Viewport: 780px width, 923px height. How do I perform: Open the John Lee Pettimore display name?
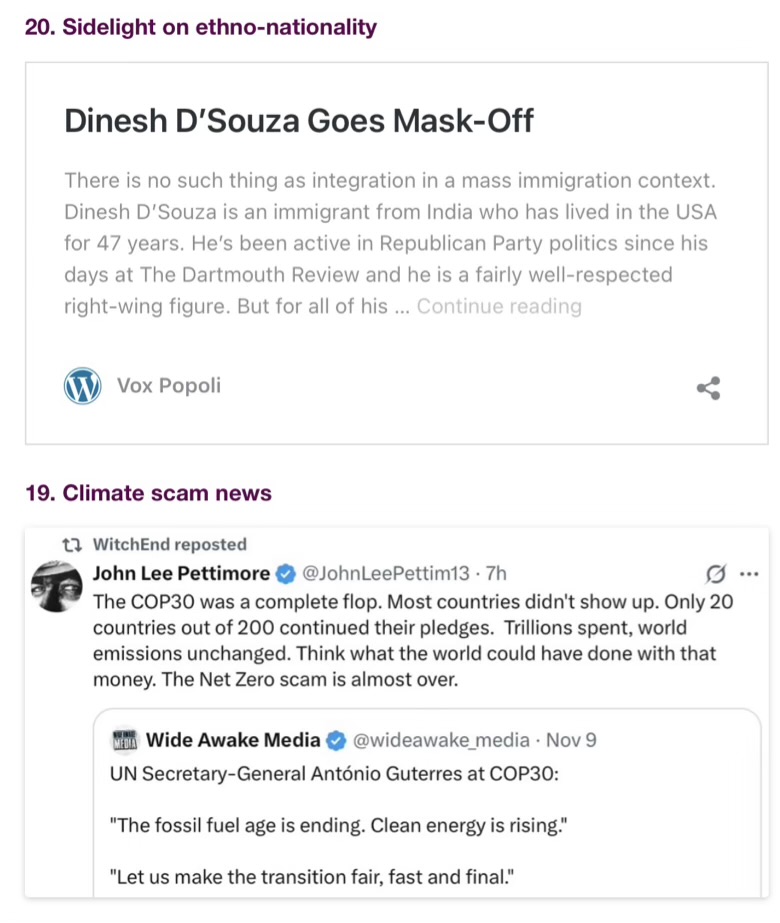(181, 573)
